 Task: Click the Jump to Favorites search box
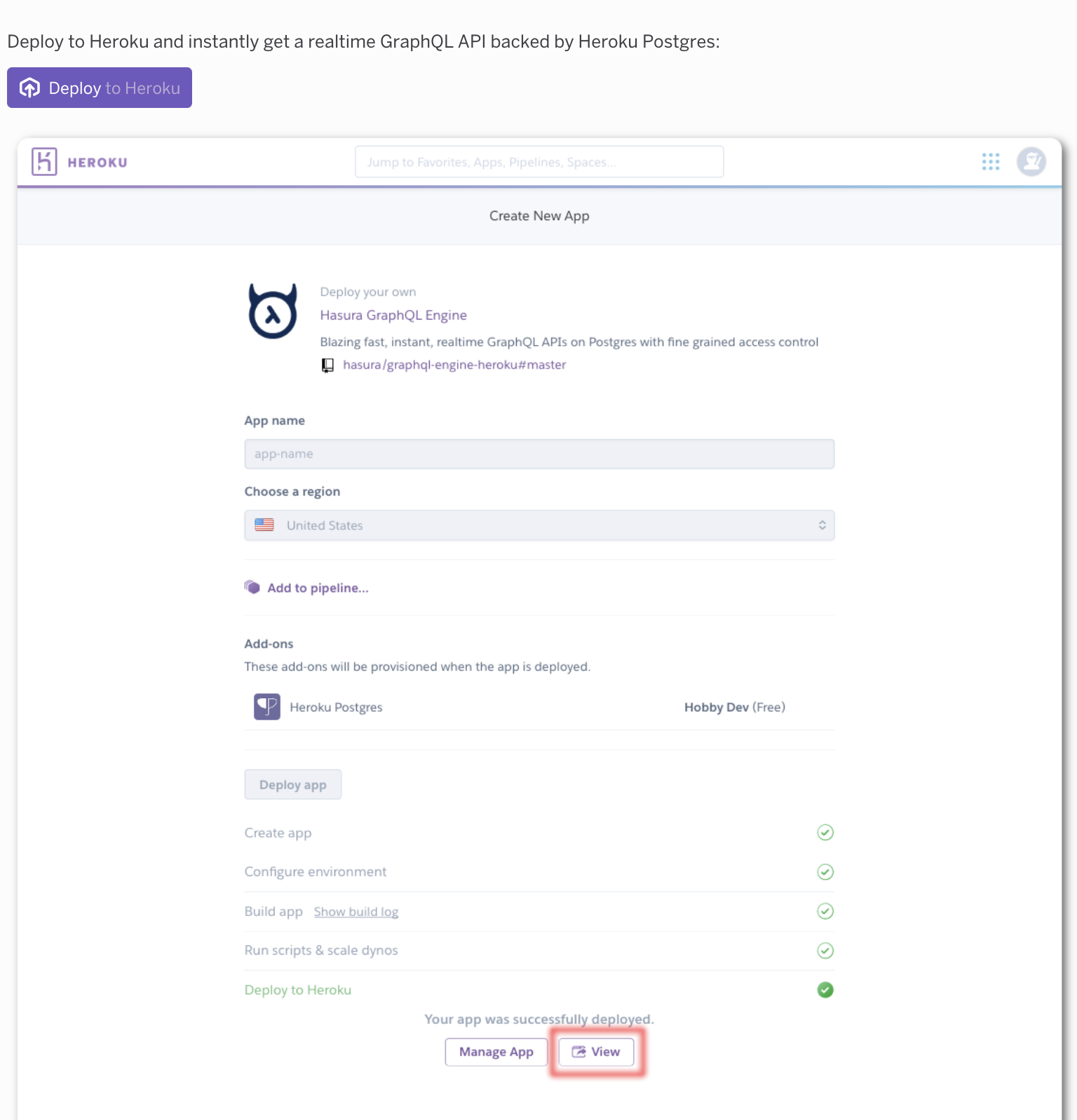(538, 162)
